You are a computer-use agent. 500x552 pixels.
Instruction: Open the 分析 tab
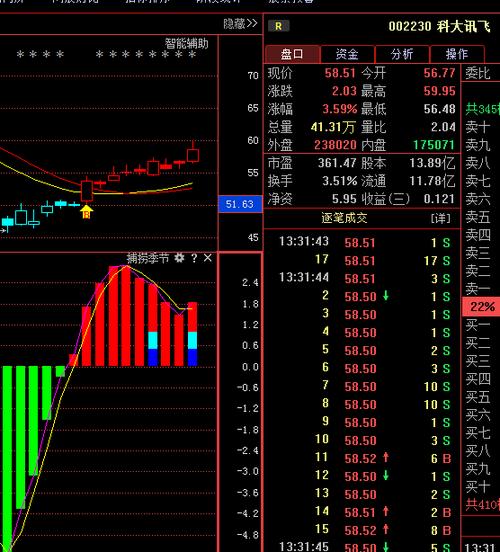pos(402,54)
